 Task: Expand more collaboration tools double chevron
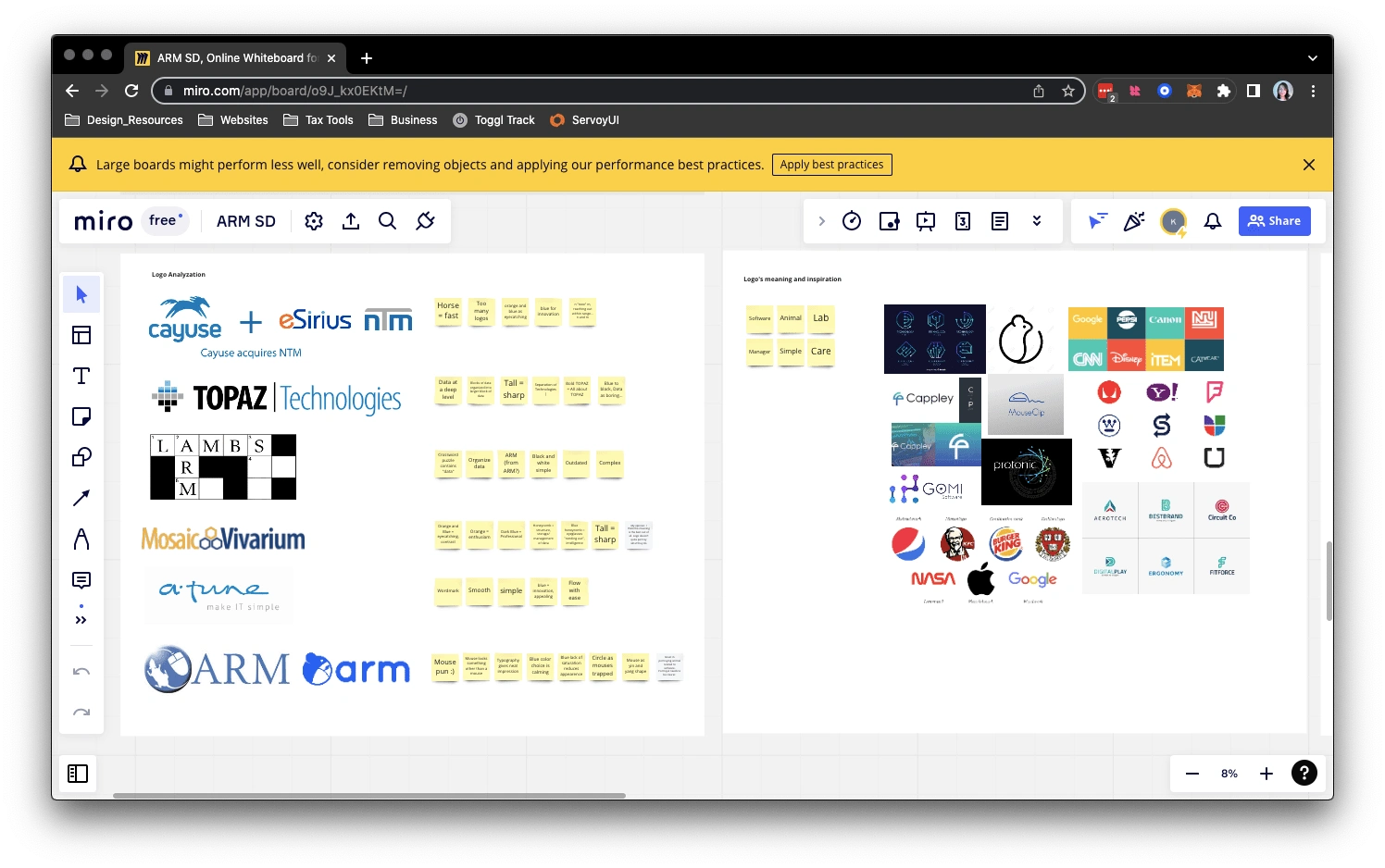tap(1037, 221)
